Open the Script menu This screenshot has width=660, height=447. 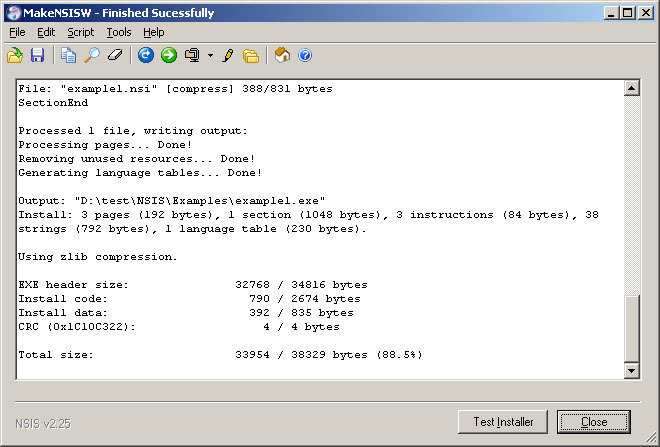[81, 32]
